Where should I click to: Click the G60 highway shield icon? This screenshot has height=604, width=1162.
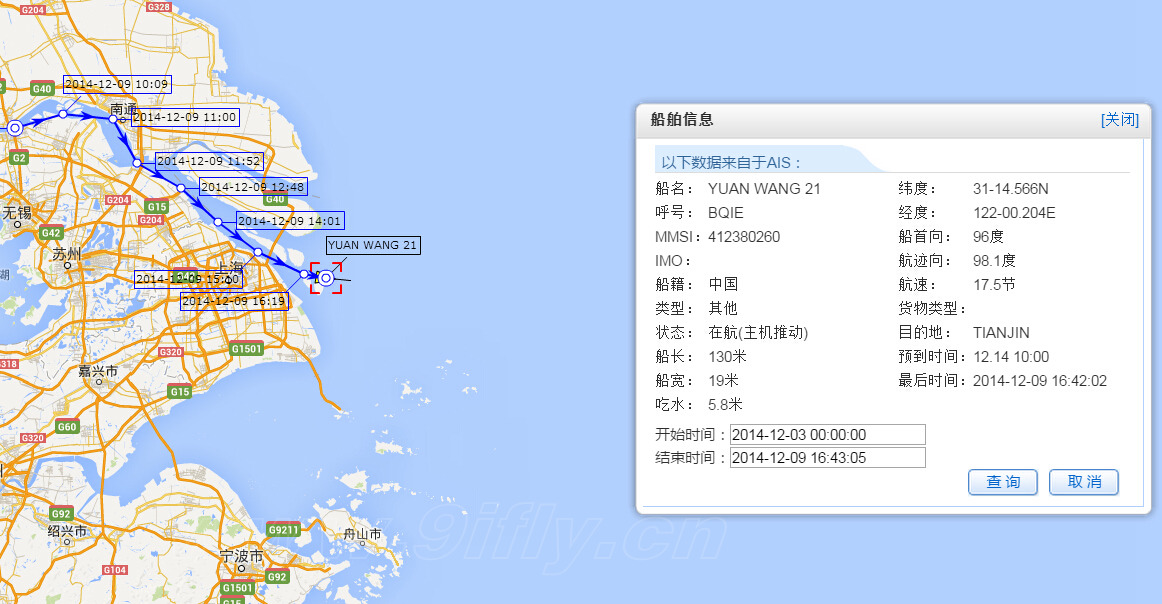point(66,427)
